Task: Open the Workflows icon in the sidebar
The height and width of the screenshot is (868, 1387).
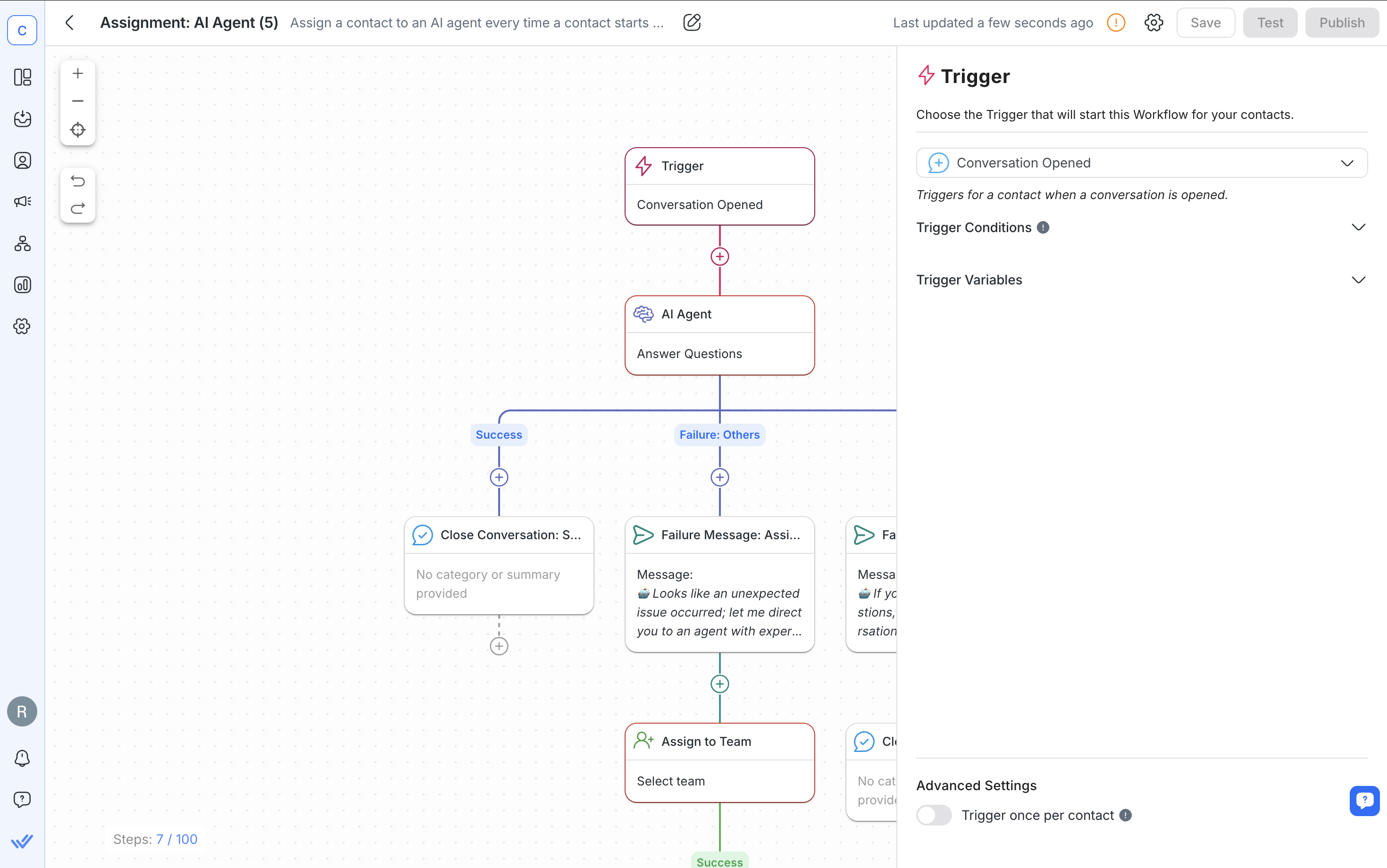Action: pos(22,243)
